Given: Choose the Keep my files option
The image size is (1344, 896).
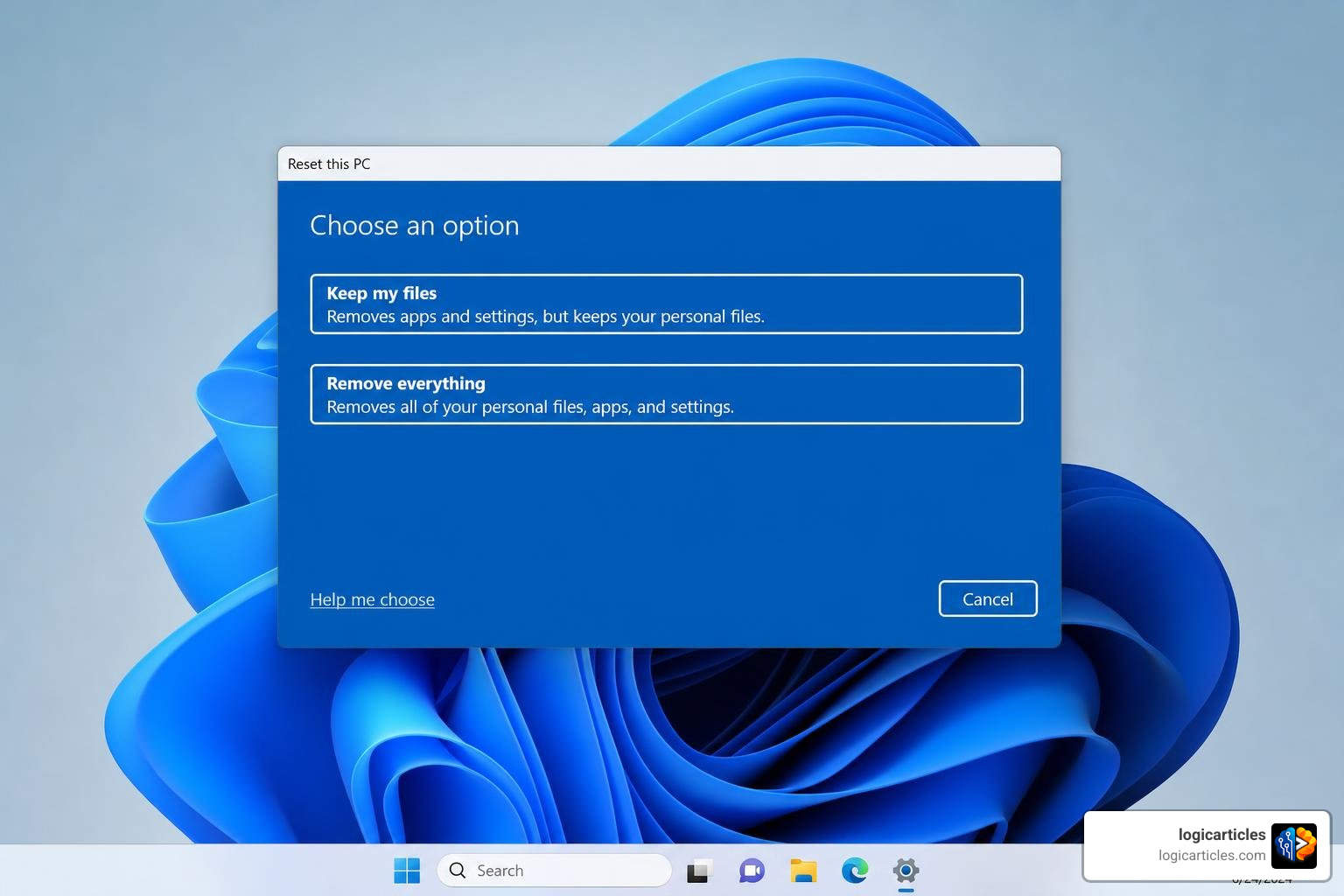Looking at the screenshot, I should tap(666, 304).
